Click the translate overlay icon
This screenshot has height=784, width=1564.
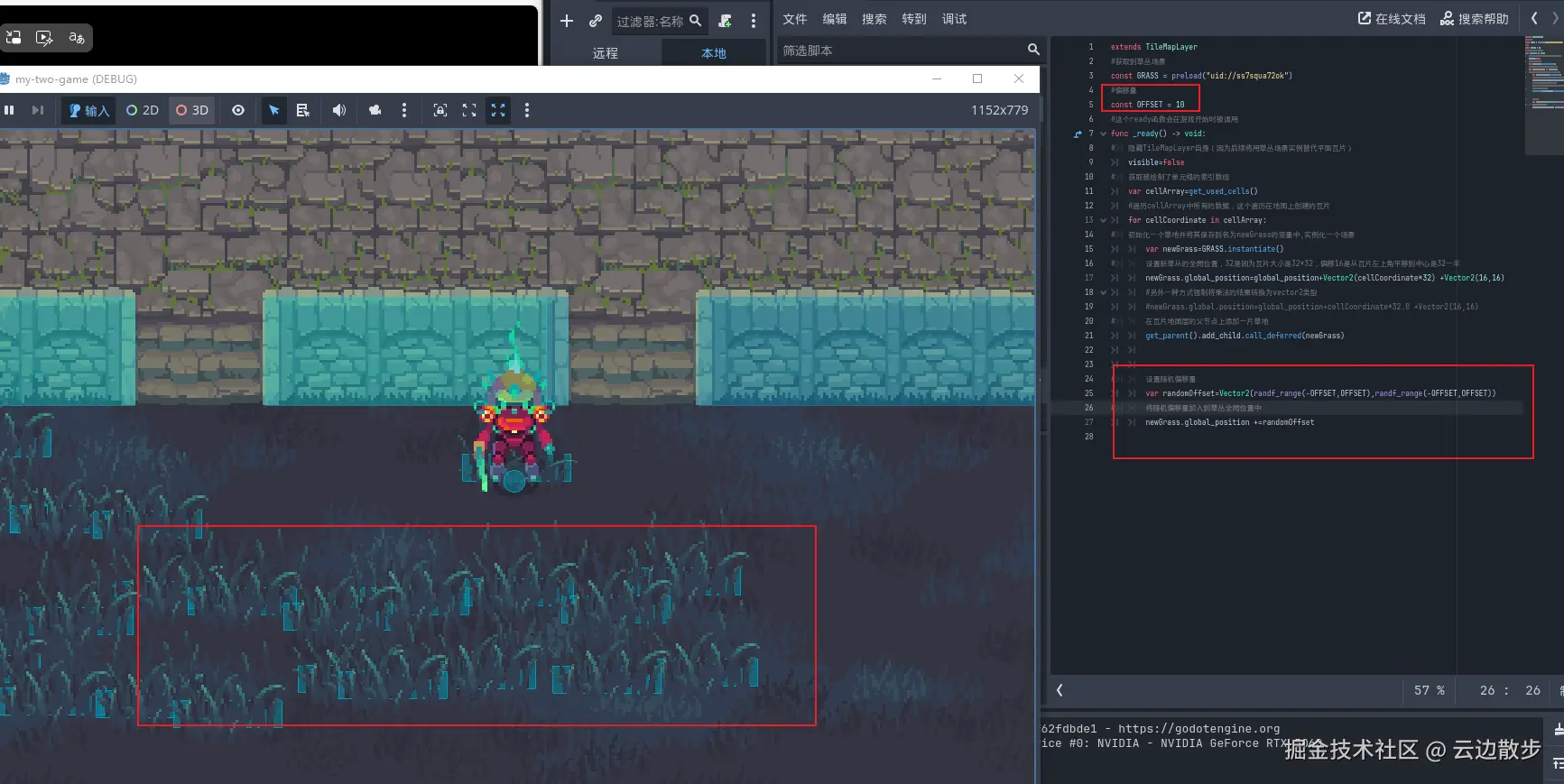[x=77, y=37]
